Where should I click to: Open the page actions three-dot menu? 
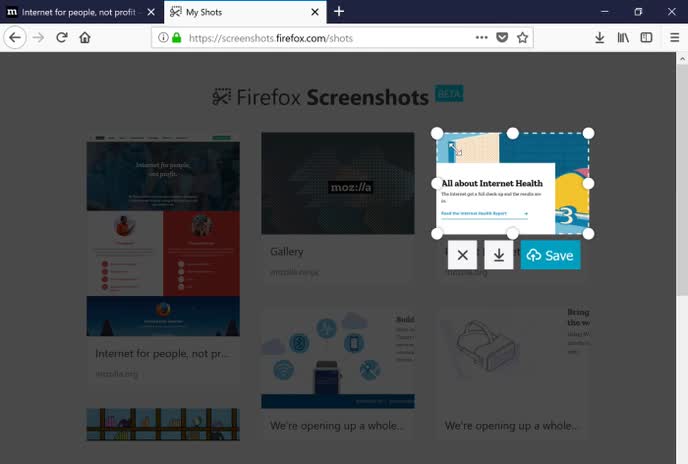pos(482,38)
